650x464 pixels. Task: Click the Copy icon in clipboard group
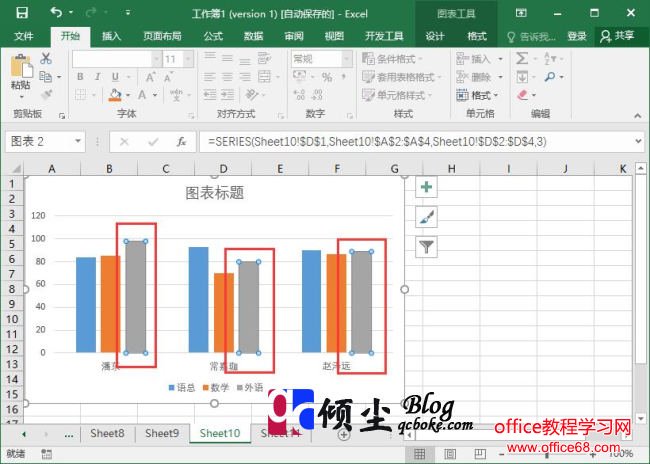click(45, 77)
